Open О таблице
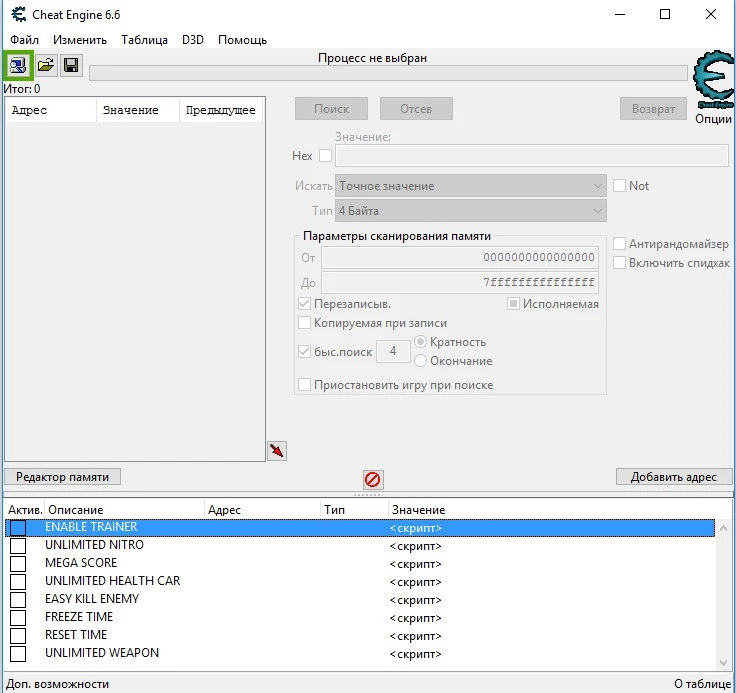The height and width of the screenshot is (693, 736). tap(702, 684)
